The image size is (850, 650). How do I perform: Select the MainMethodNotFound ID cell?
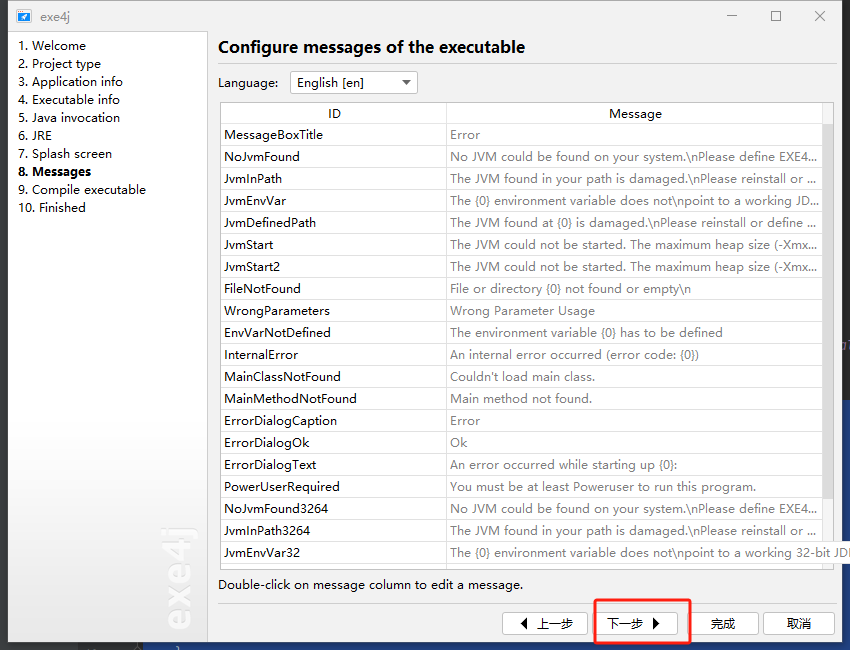[333, 398]
